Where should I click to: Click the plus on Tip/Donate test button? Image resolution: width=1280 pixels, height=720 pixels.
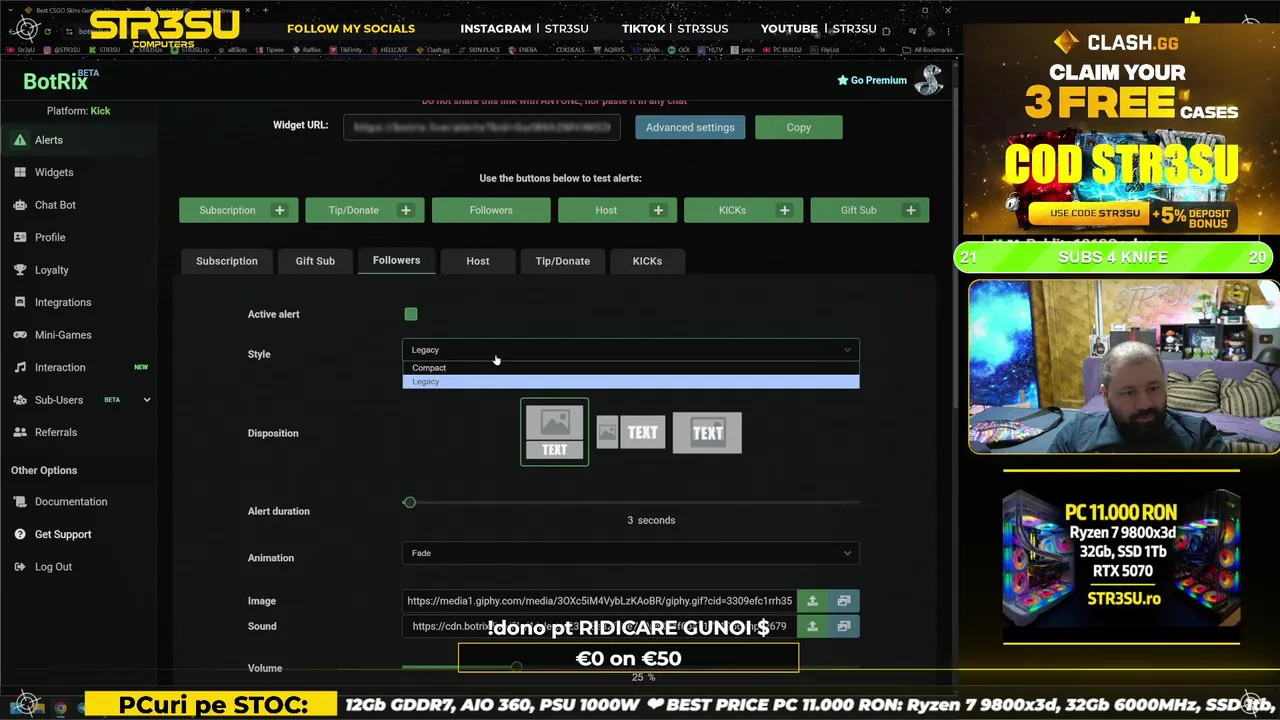(x=406, y=210)
